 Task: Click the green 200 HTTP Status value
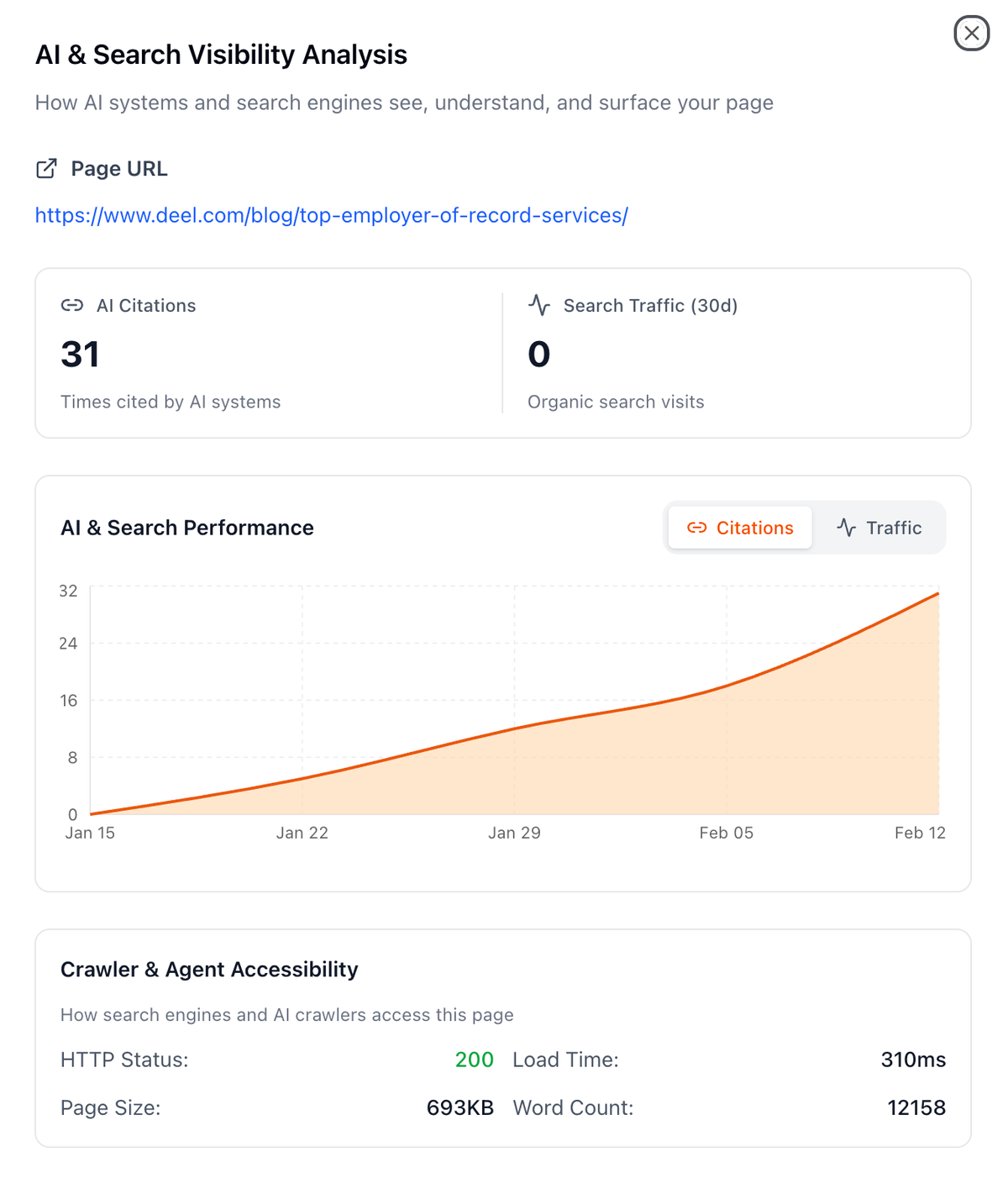[x=473, y=1060]
